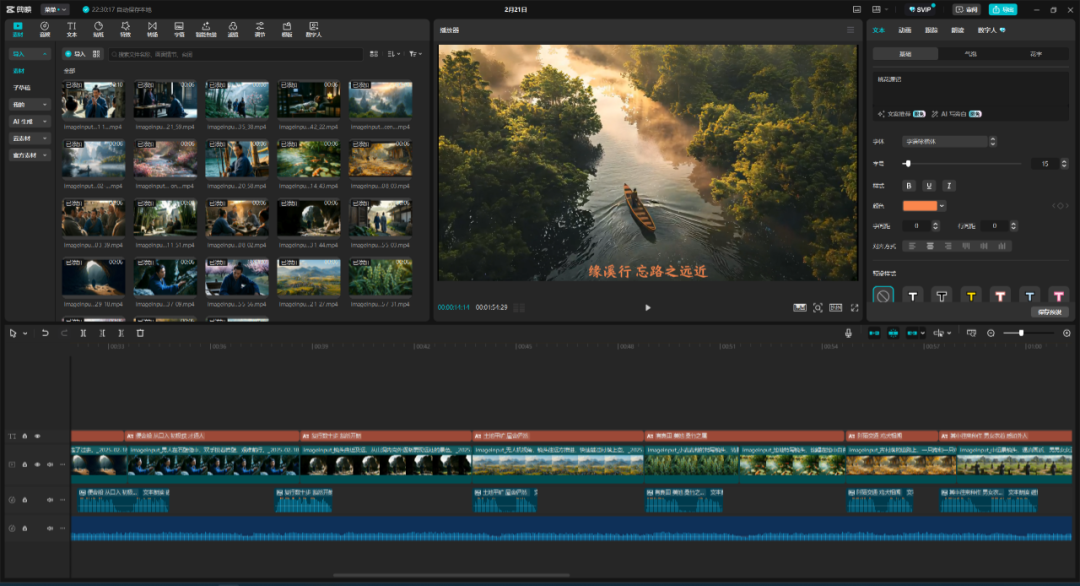The image size is (1080, 586).
Task: Click the split clip tool in timeline toolbar
Action: [83, 333]
